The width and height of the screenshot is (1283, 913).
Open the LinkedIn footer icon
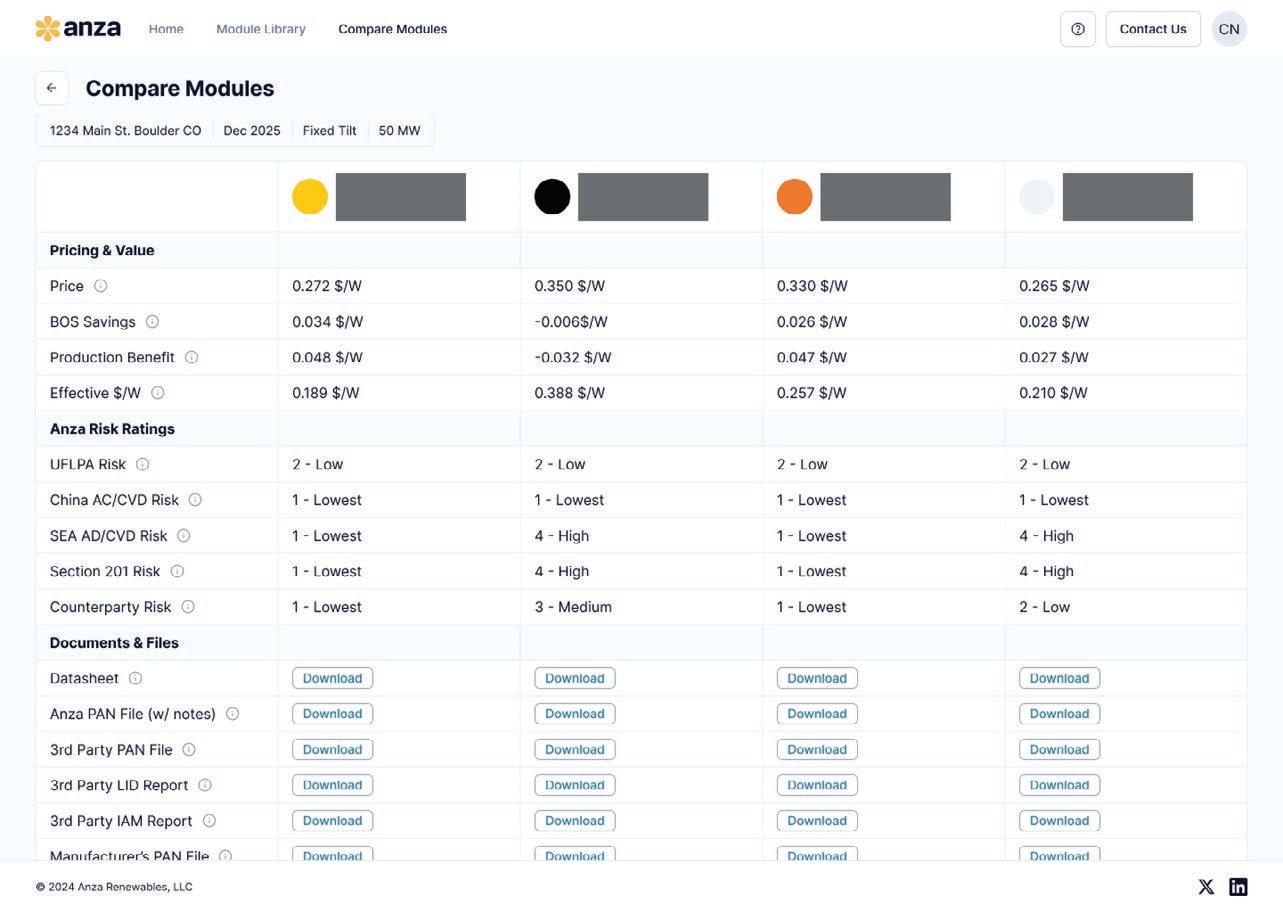tap(1238, 887)
